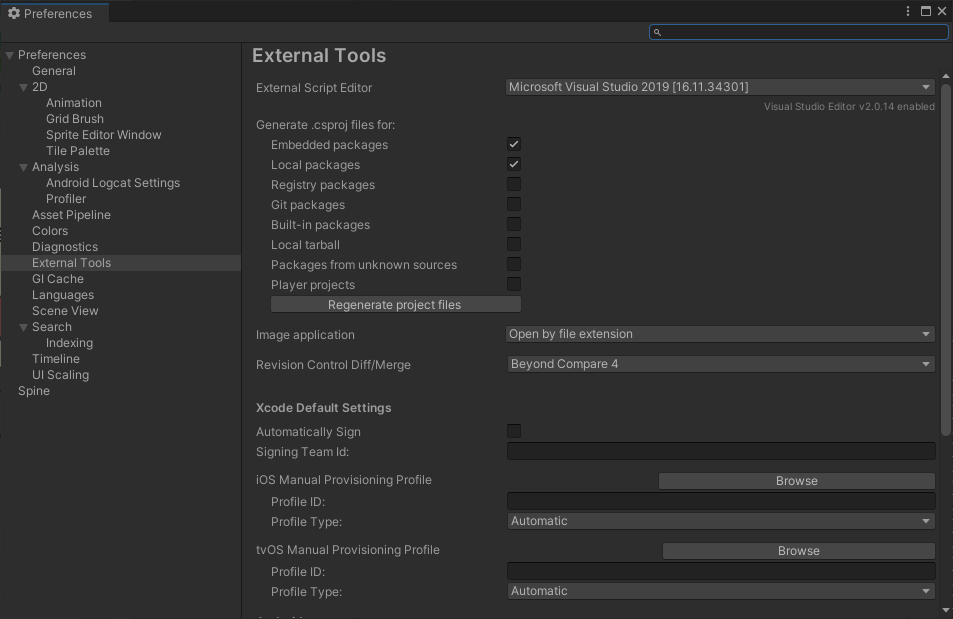Collapse the Preferences root tree node
953x619 pixels.
pos(10,55)
